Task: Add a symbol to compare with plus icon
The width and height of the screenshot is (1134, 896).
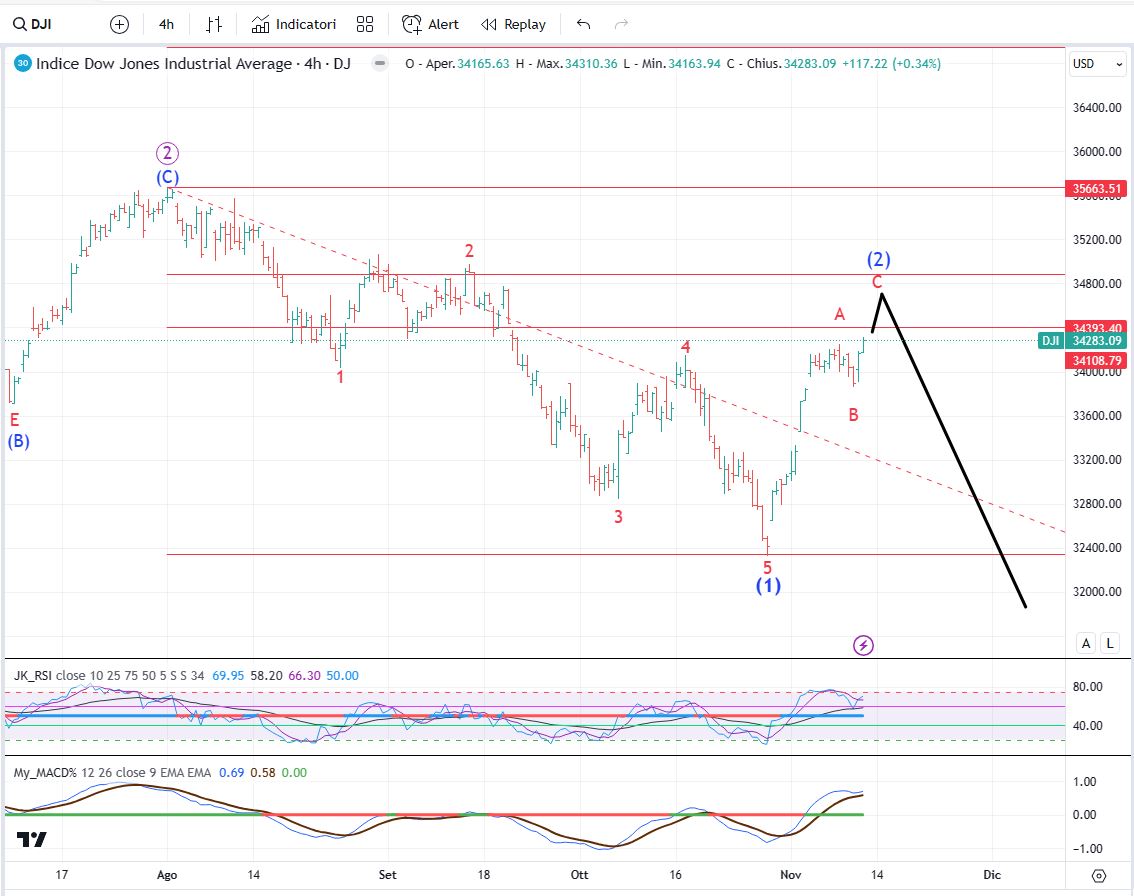Action: coord(119,25)
